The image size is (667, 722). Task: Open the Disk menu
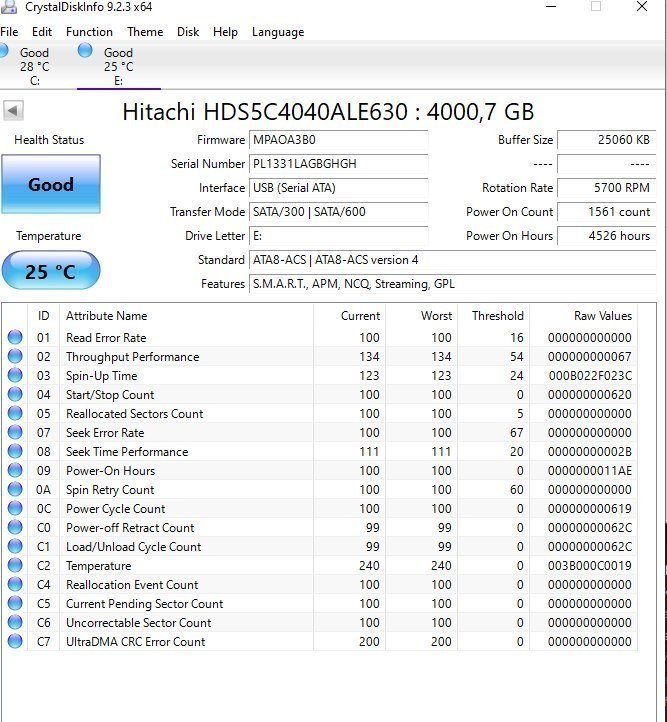click(x=188, y=32)
